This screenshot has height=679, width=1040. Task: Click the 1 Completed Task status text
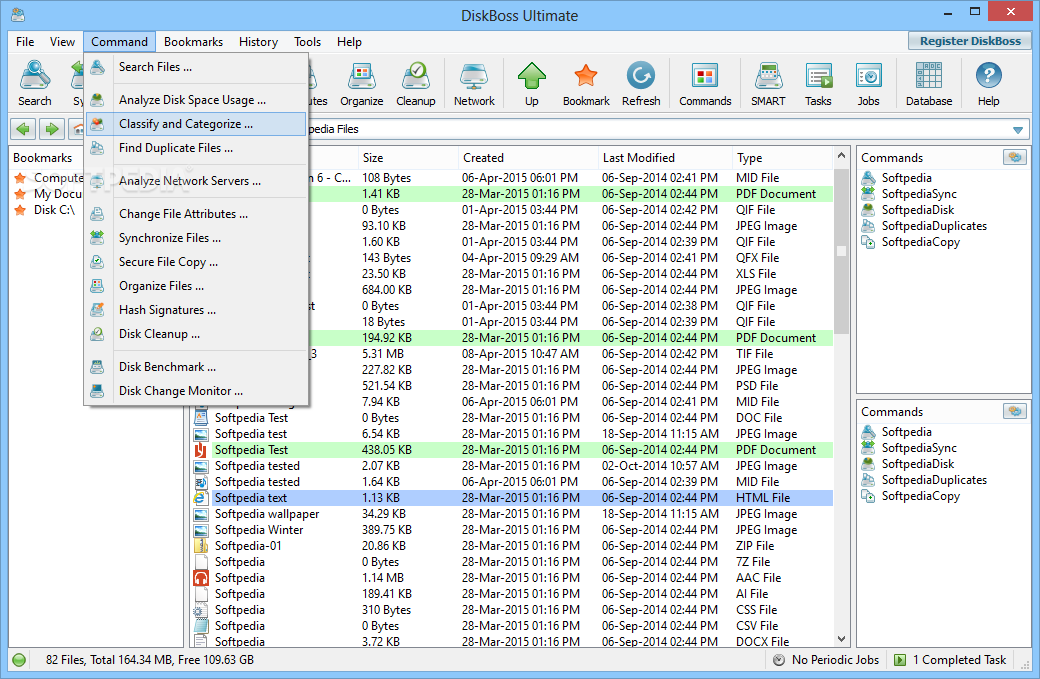click(x=959, y=660)
